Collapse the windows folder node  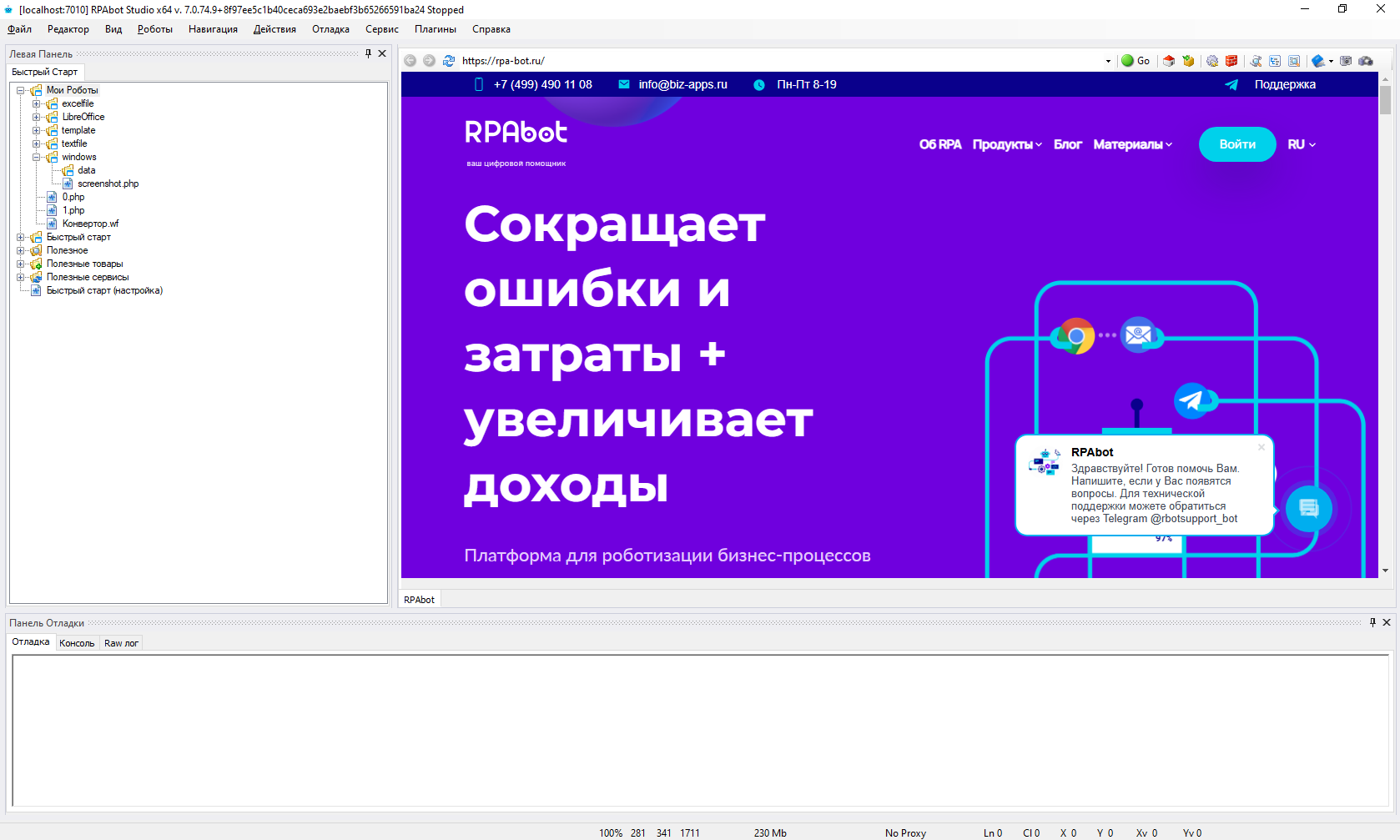click(36, 157)
